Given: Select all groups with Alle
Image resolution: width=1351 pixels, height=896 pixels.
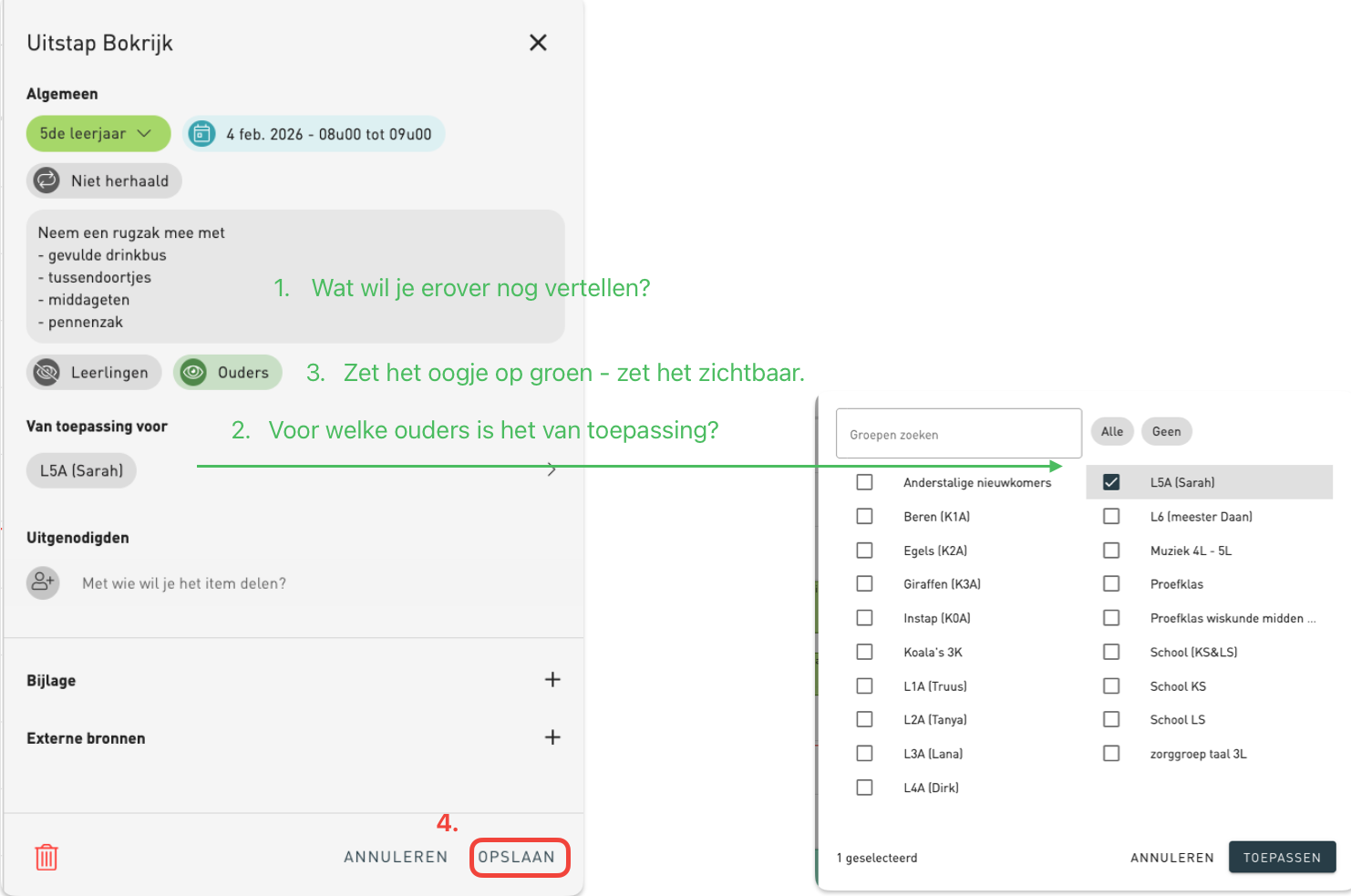Looking at the screenshot, I should point(1112,432).
